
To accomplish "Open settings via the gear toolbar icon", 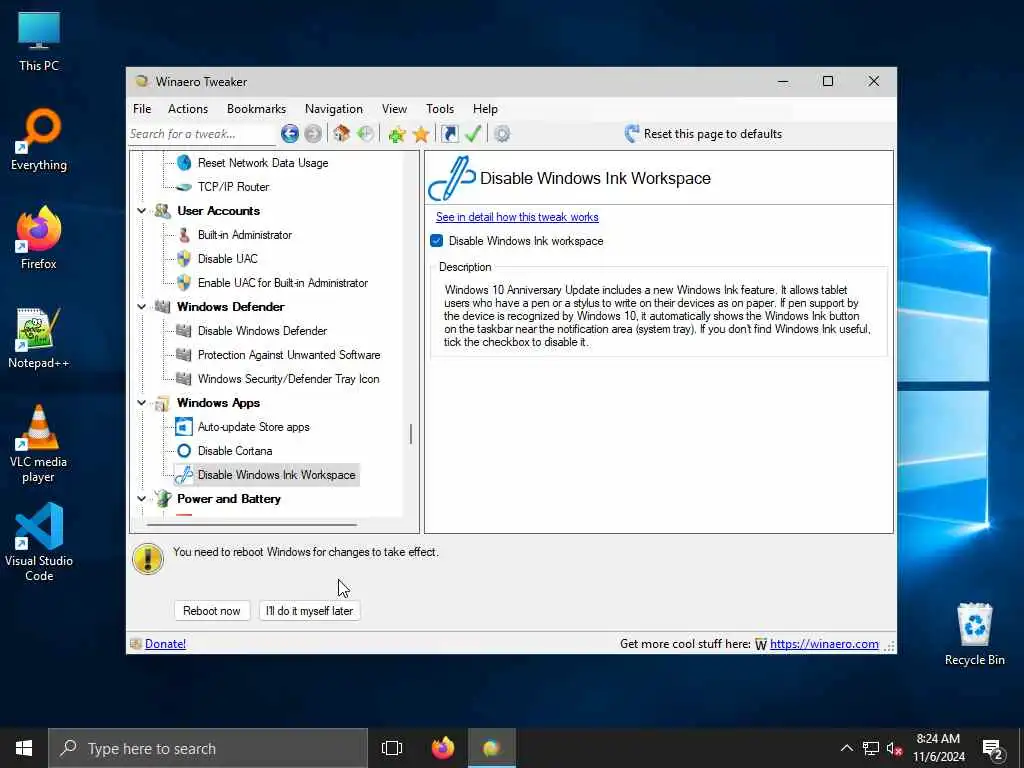I will coord(502,134).
